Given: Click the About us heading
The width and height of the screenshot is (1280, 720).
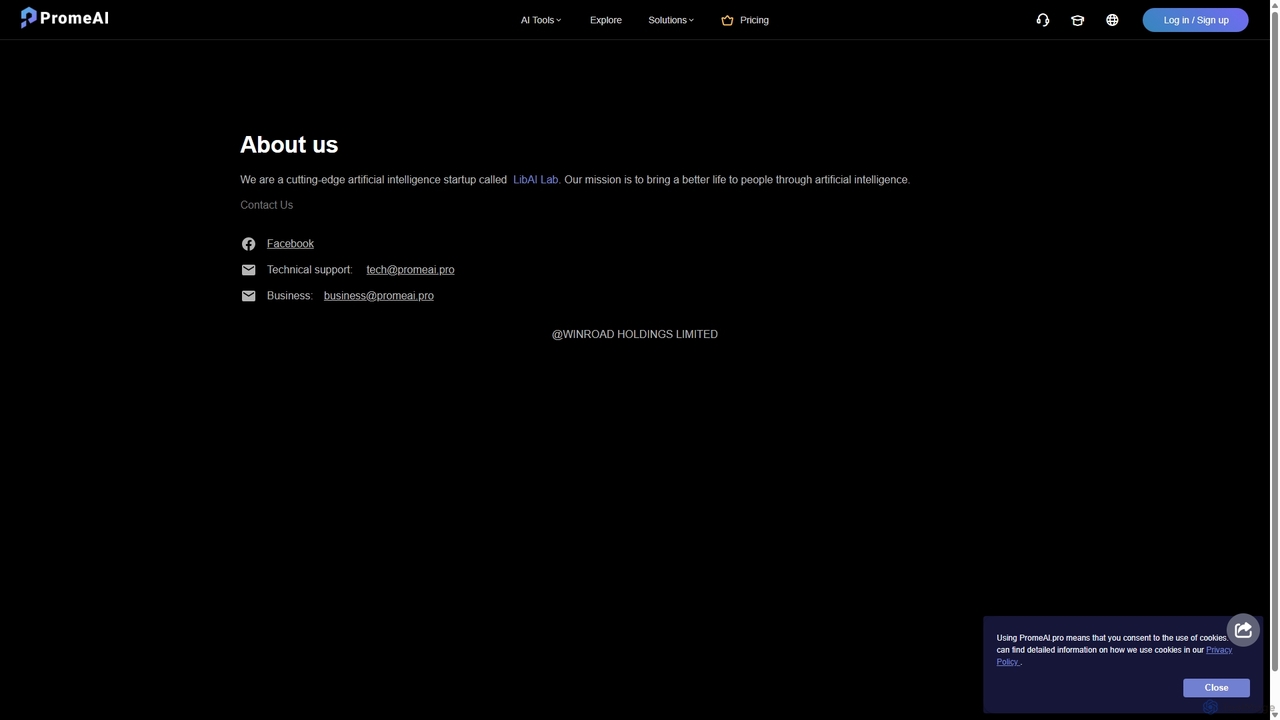Looking at the screenshot, I should click(289, 145).
